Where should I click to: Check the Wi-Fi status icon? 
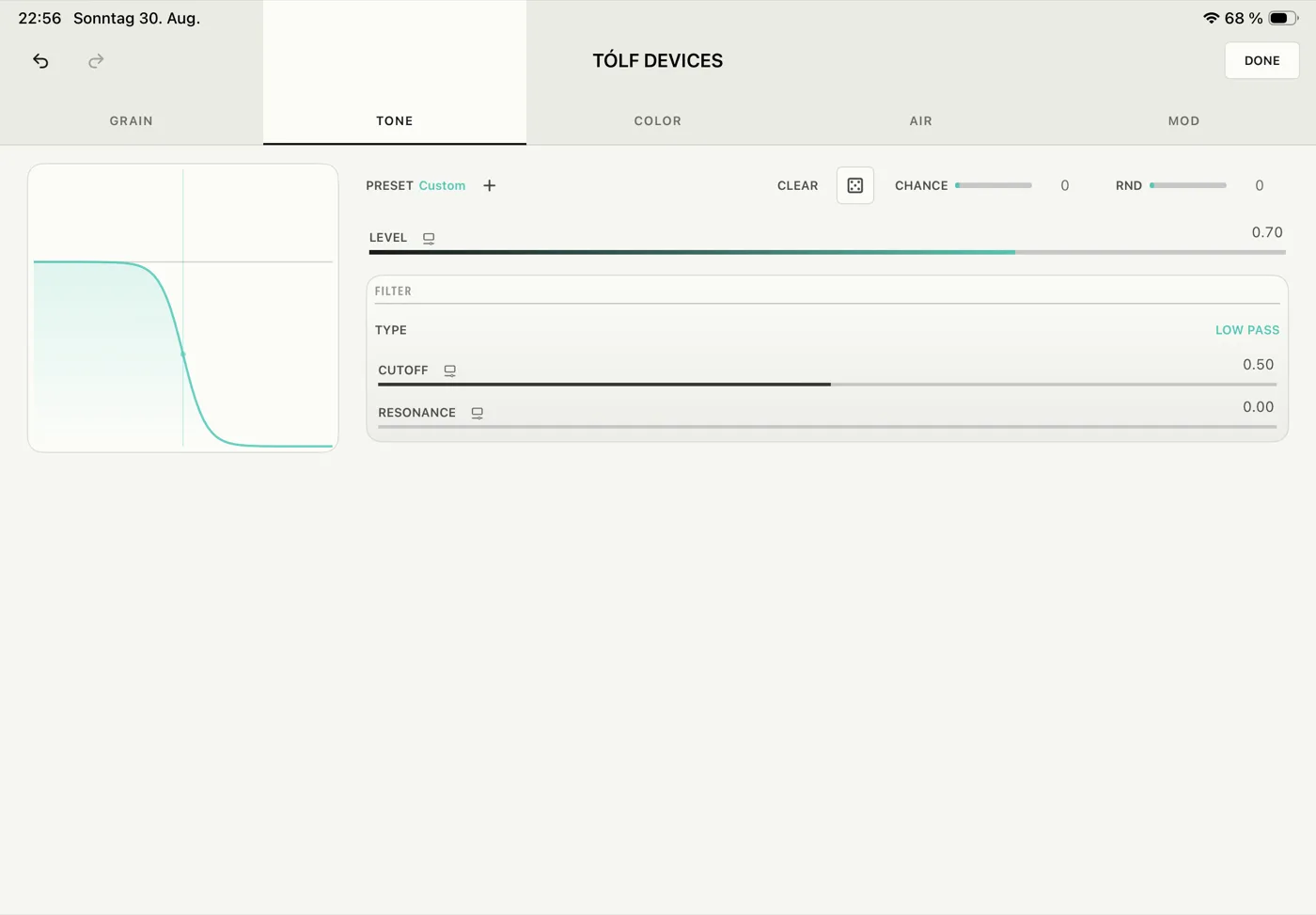[x=1211, y=18]
